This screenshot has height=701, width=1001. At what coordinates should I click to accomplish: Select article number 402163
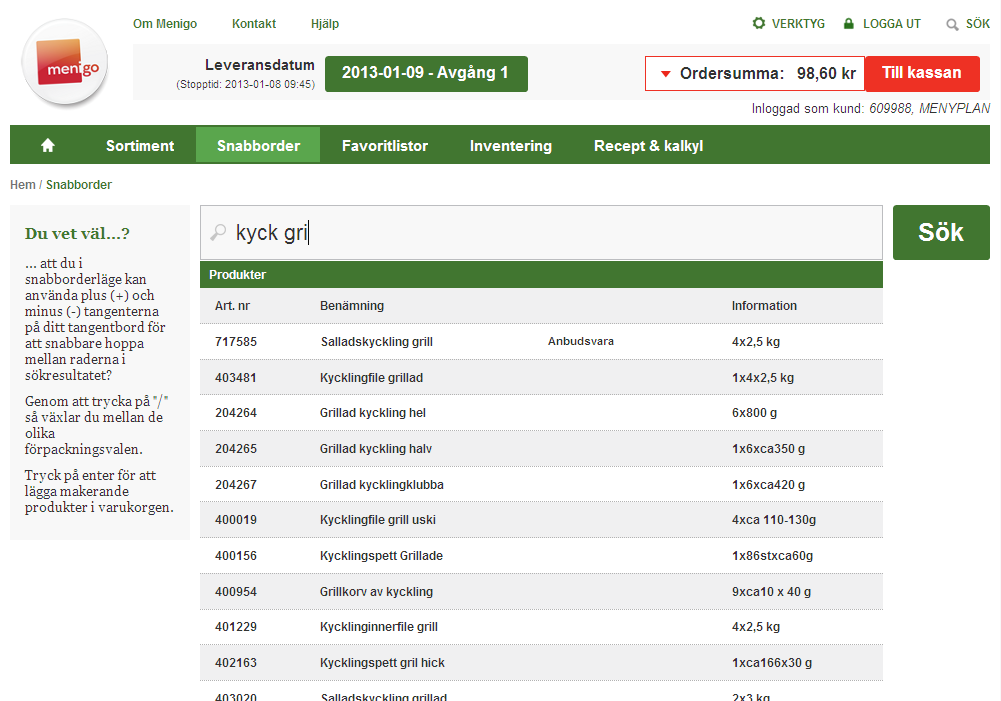(x=236, y=663)
